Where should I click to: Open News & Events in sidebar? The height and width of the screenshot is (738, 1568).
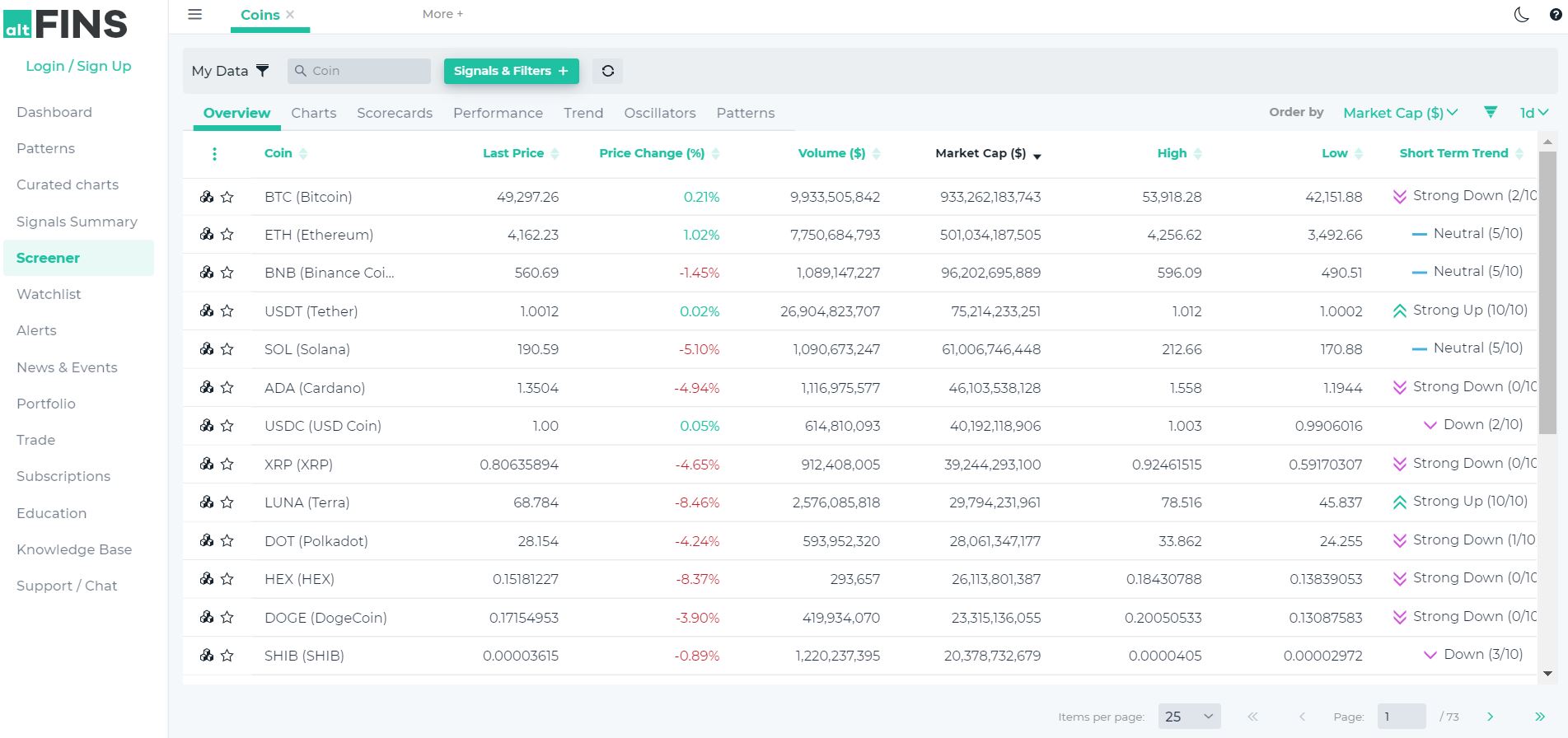[x=67, y=367]
